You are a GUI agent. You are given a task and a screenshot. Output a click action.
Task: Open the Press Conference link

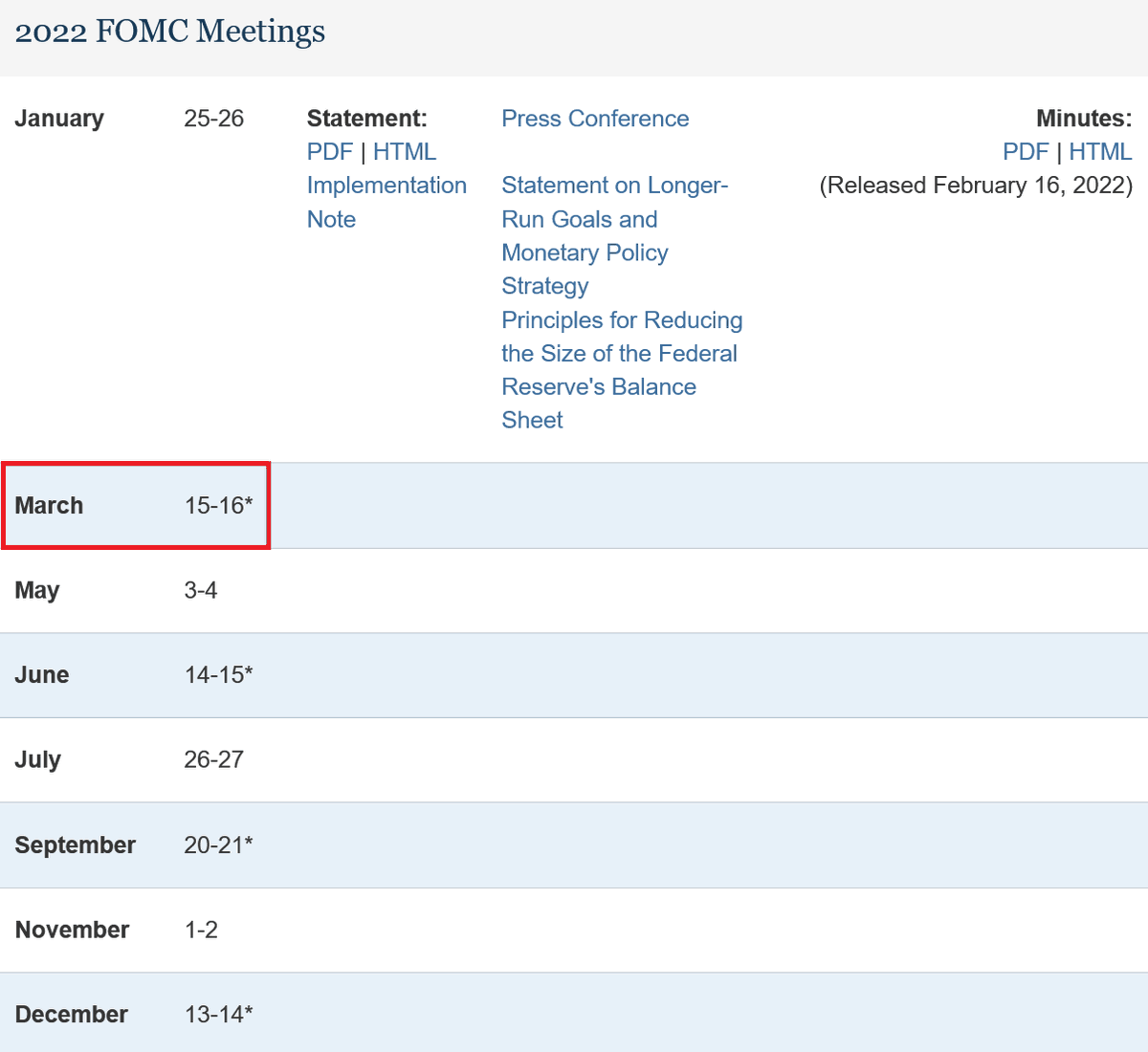pyautogui.click(x=595, y=119)
